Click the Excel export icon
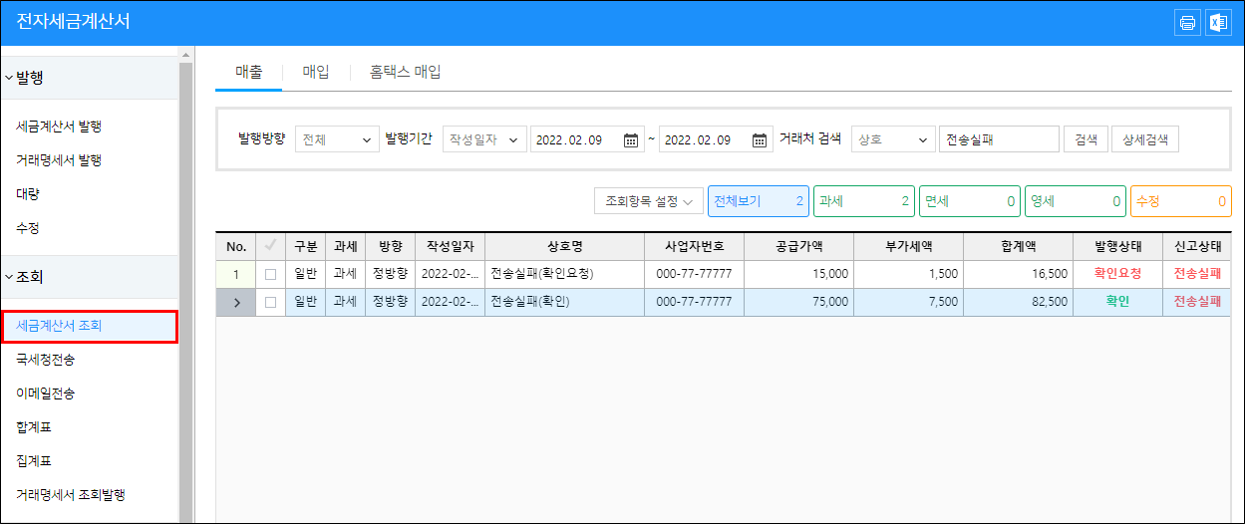This screenshot has height=524, width=1245. tap(1217, 23)
